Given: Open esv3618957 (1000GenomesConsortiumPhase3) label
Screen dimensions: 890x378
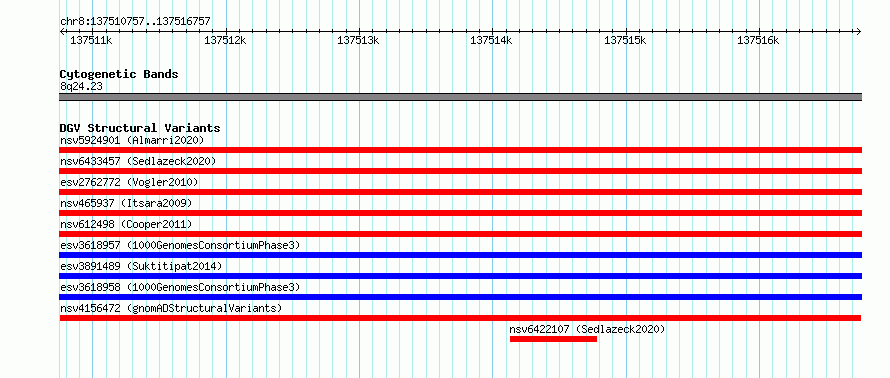Looking at the screenshot, I should pos(180,245).
